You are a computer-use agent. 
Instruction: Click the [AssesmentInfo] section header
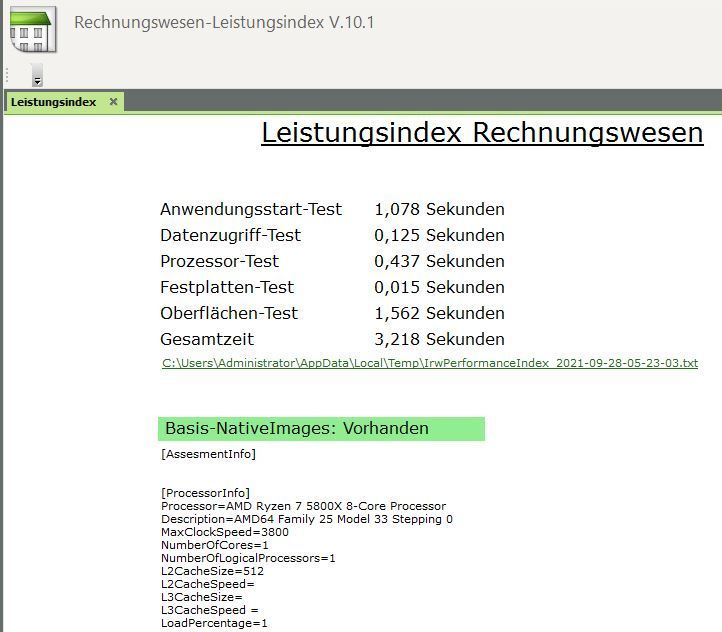208,455
